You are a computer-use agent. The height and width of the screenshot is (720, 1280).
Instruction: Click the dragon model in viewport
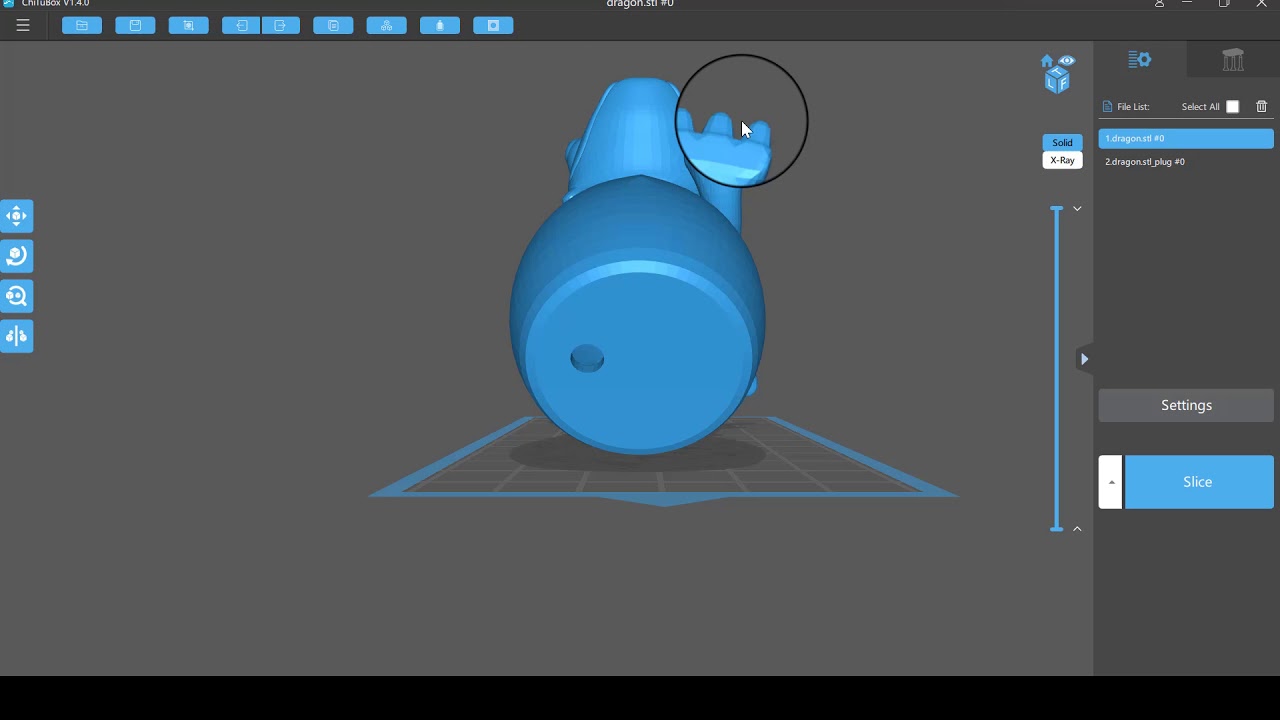[x=640, y=265]
